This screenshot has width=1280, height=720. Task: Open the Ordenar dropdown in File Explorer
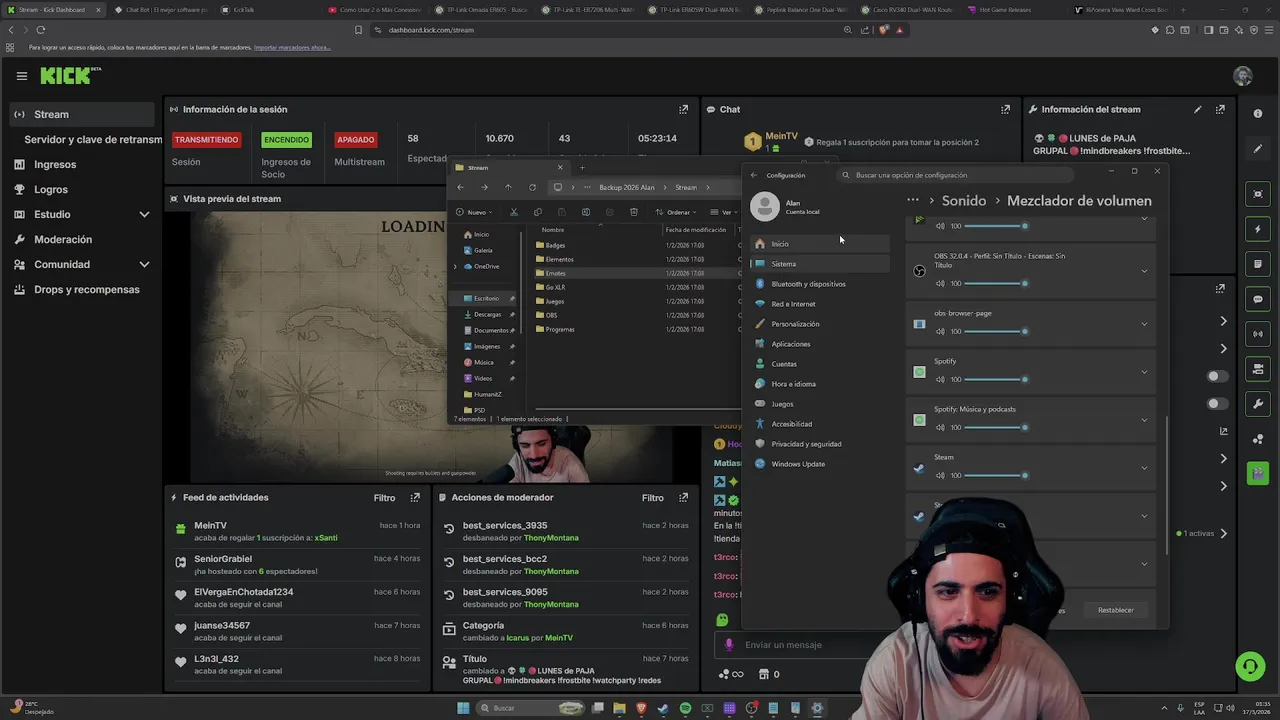pyautogui.click(x=677, y=212)
